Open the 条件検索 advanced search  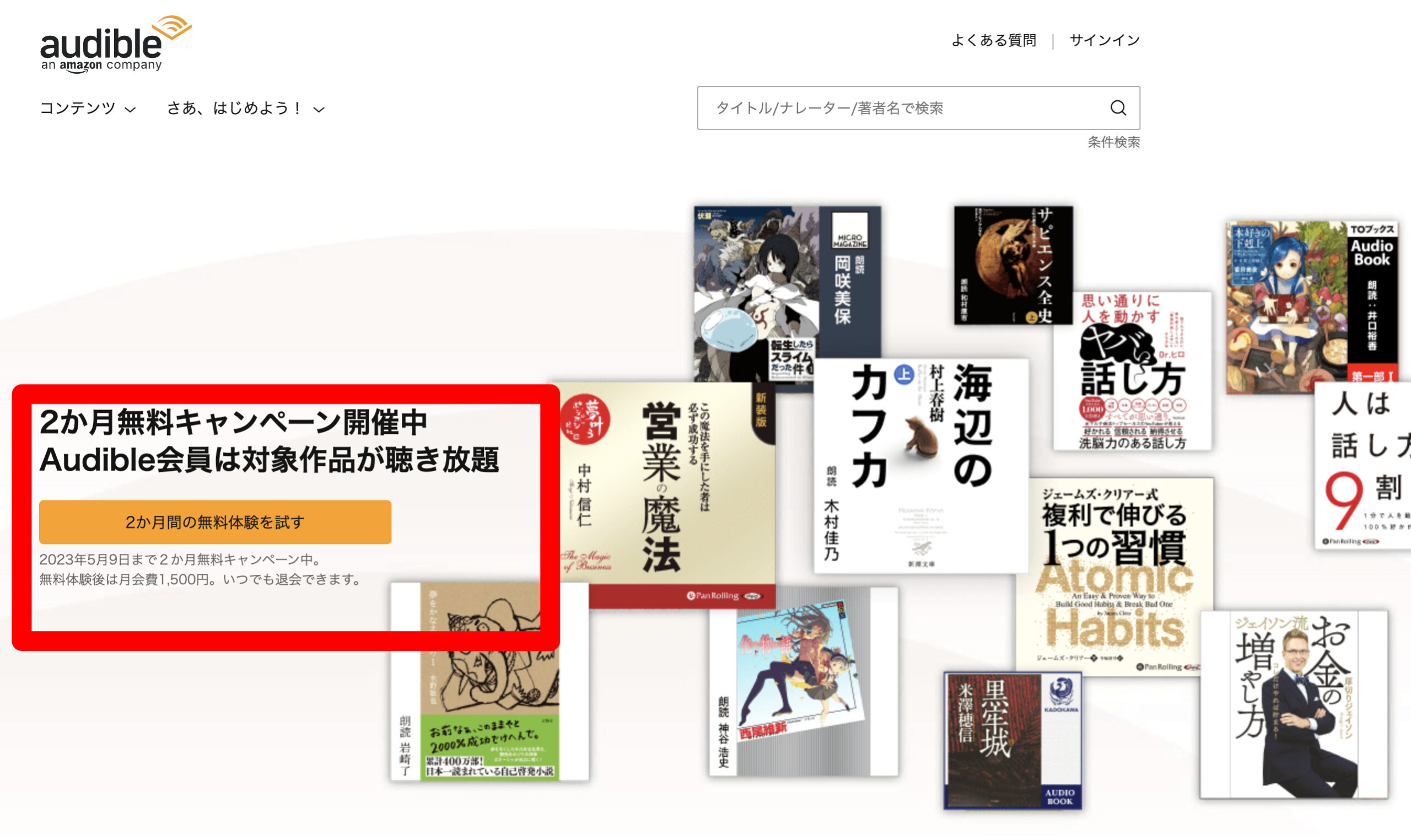pyautogui.click(x=1113, y=142)
